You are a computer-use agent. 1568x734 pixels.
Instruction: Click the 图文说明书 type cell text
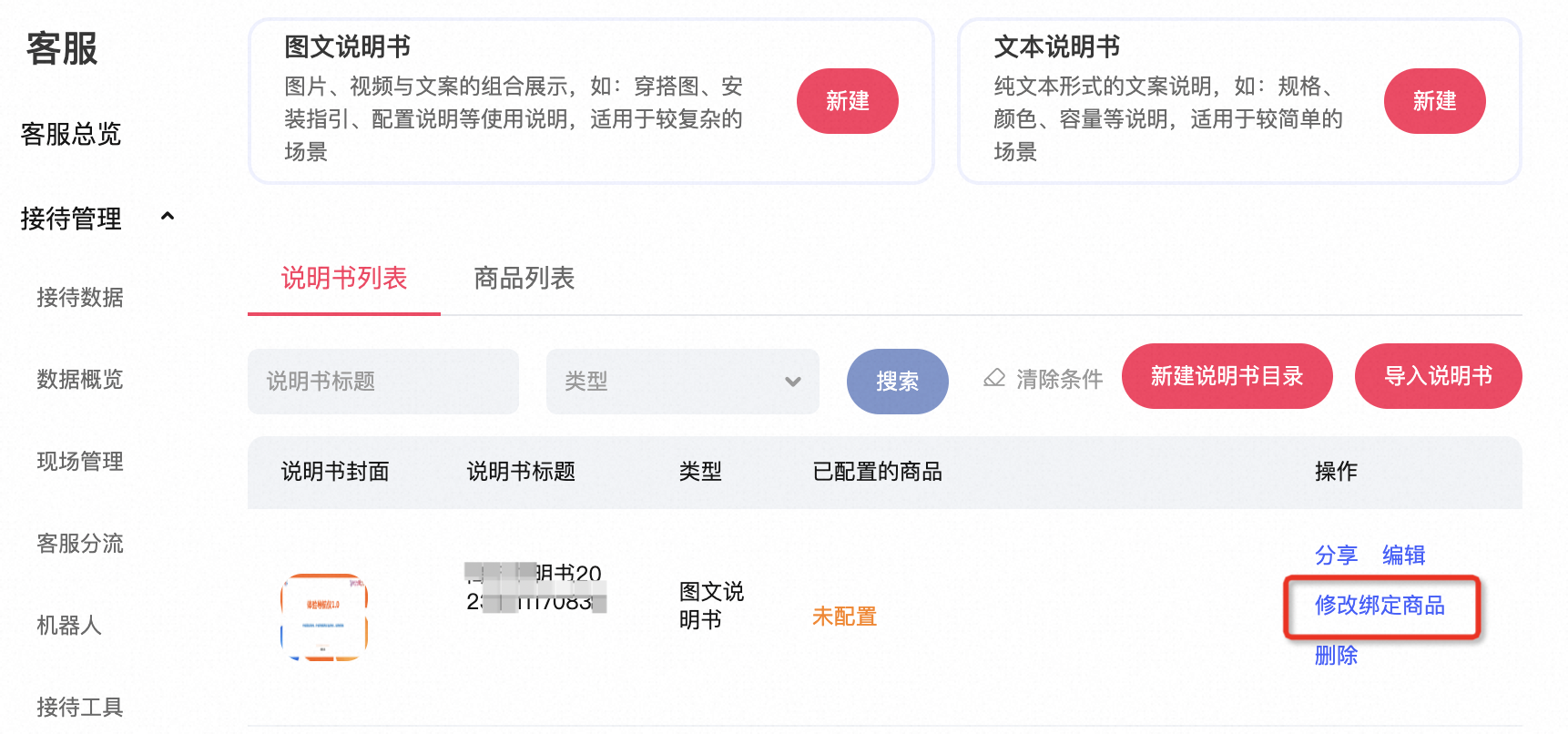click(712, 606)
